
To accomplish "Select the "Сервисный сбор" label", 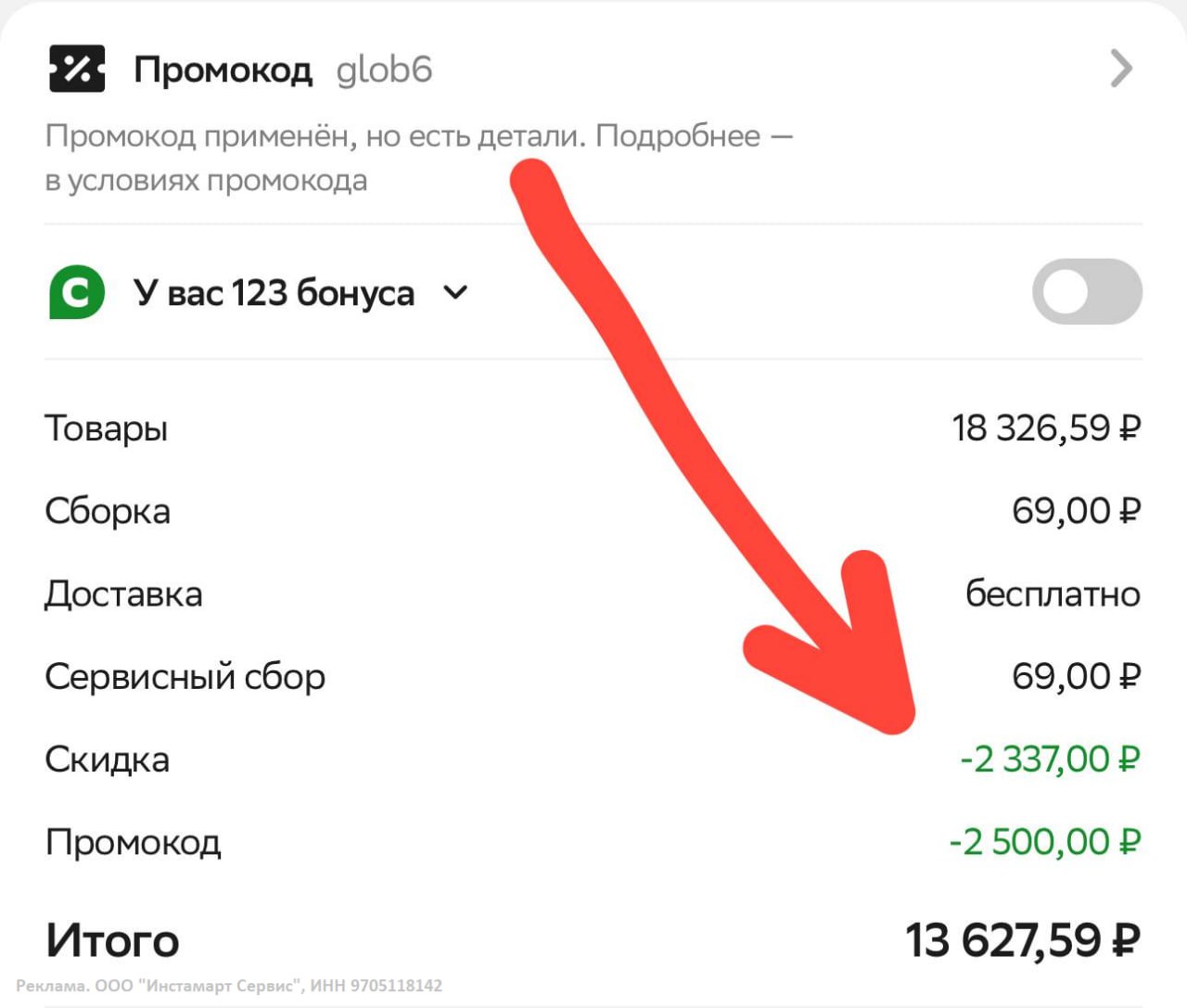I will point(185,677).
